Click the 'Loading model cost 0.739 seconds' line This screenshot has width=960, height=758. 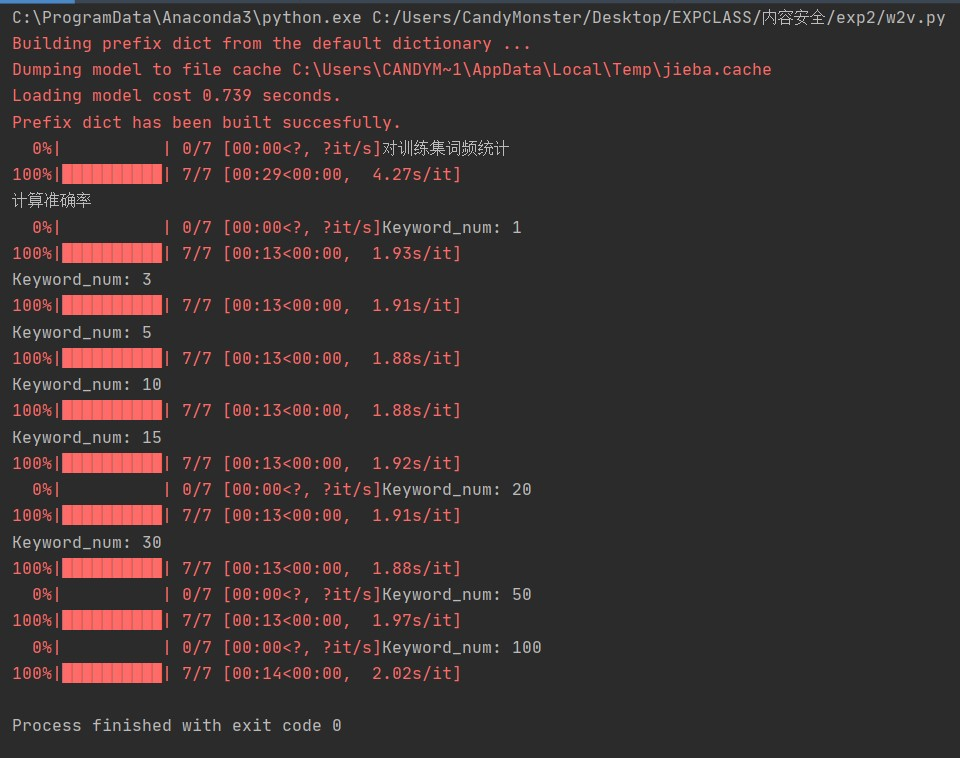[x=176, y=96]
